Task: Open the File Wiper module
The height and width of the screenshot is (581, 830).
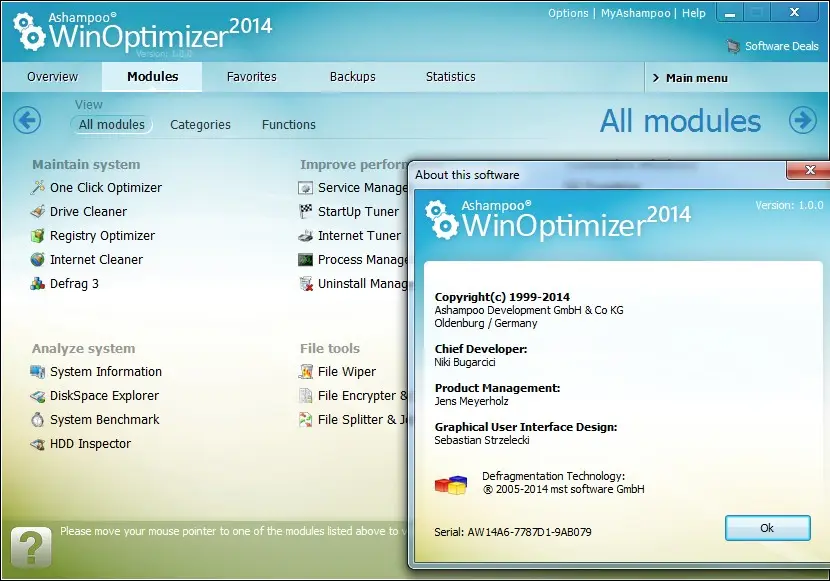Action: tap(347, 371)
